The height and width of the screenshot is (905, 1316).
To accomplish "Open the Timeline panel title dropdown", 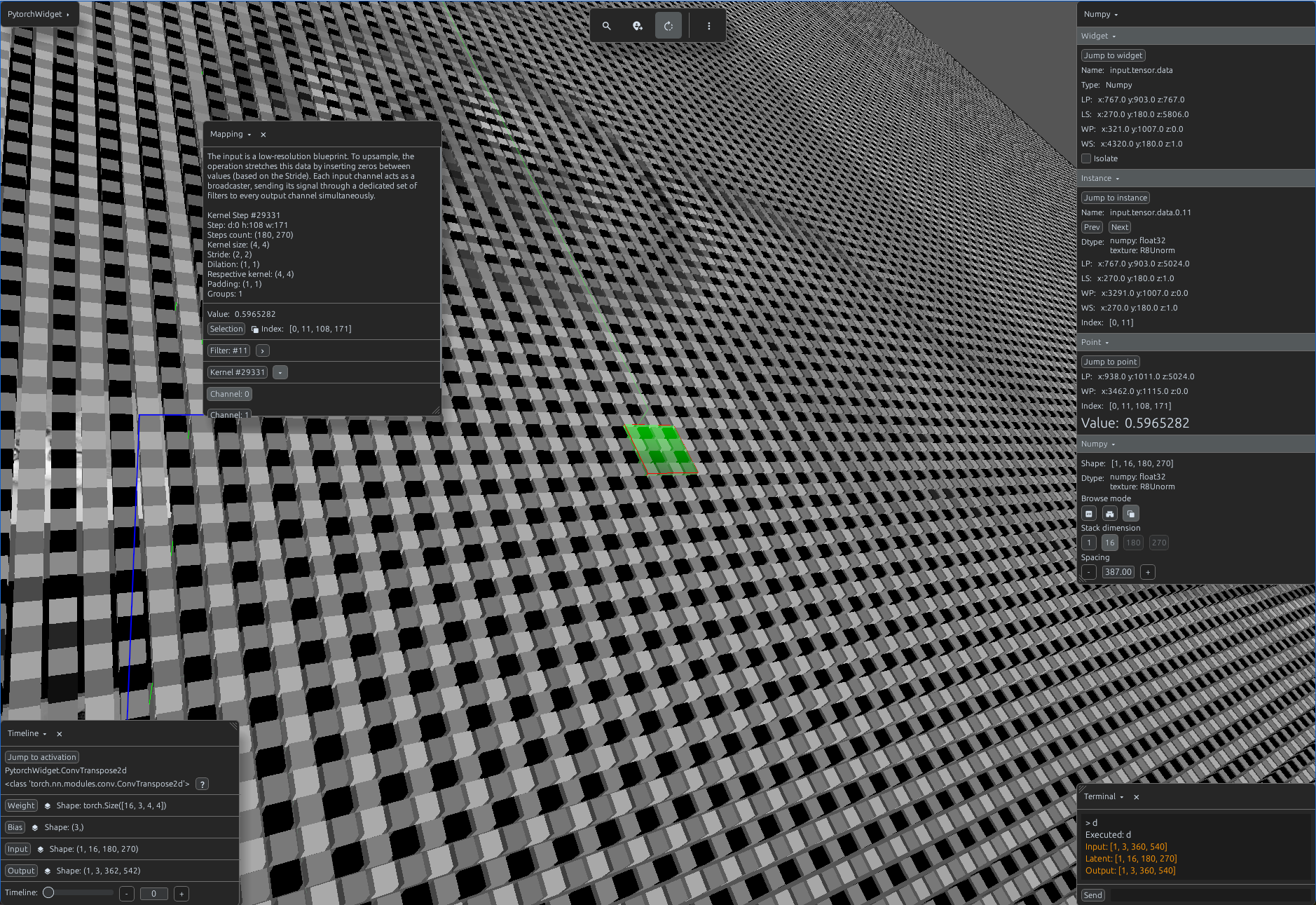I will point(45,734).
